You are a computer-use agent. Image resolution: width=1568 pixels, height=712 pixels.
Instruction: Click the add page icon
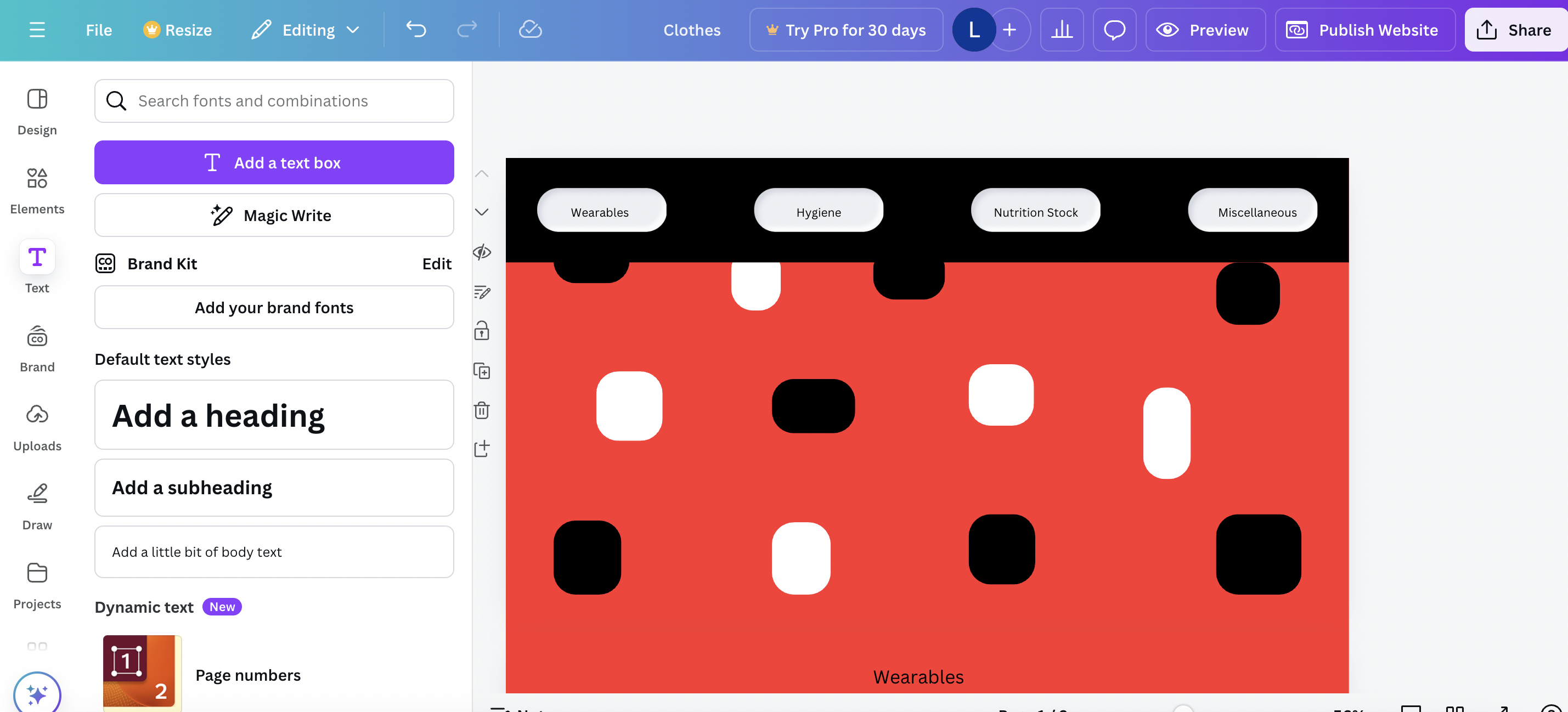click(482, 449)
